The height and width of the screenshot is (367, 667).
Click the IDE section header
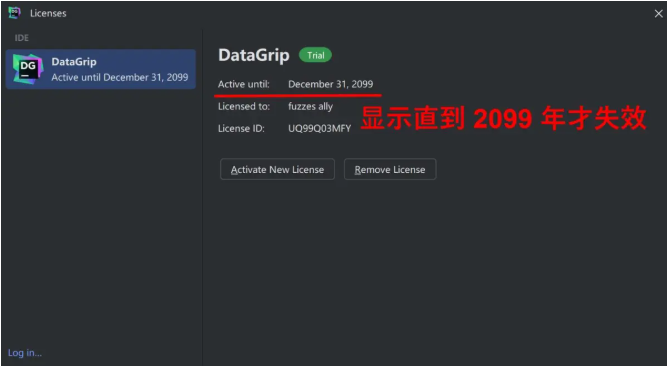pyautogui.click(x=22, y=38)
